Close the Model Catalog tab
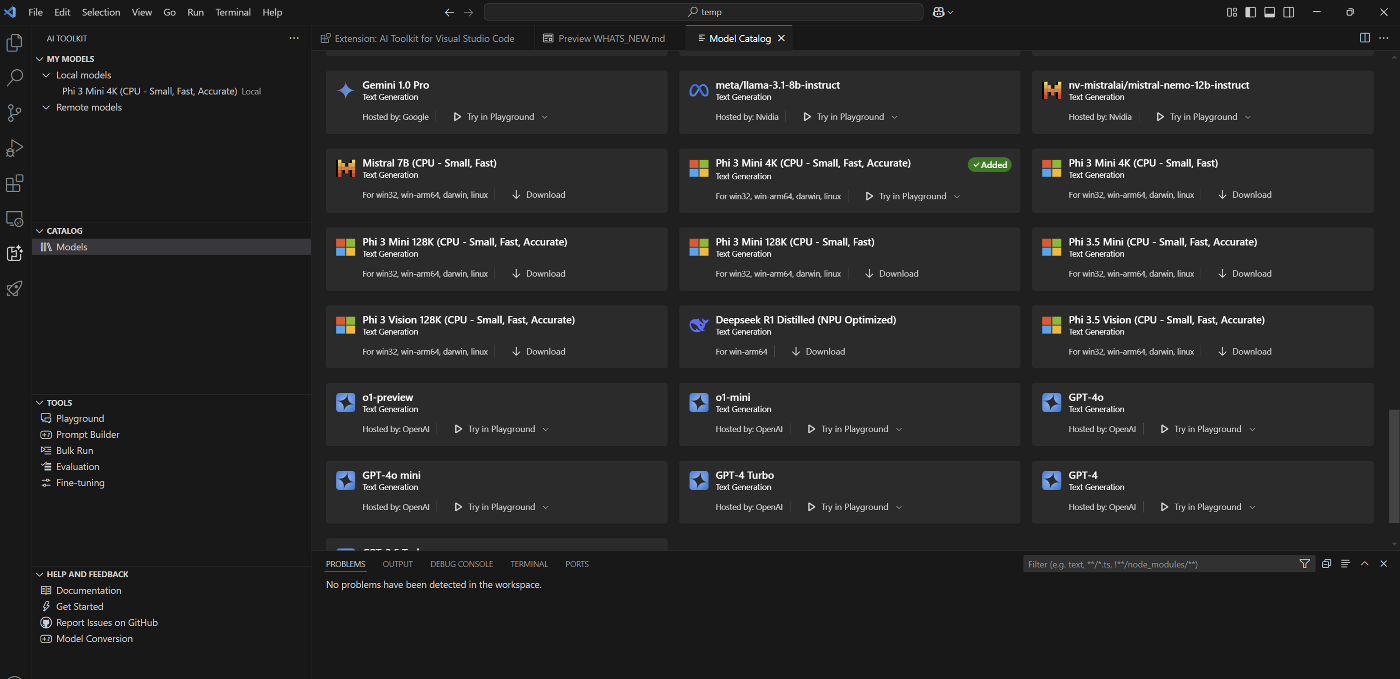The image size is (1400, 679). 781,38
